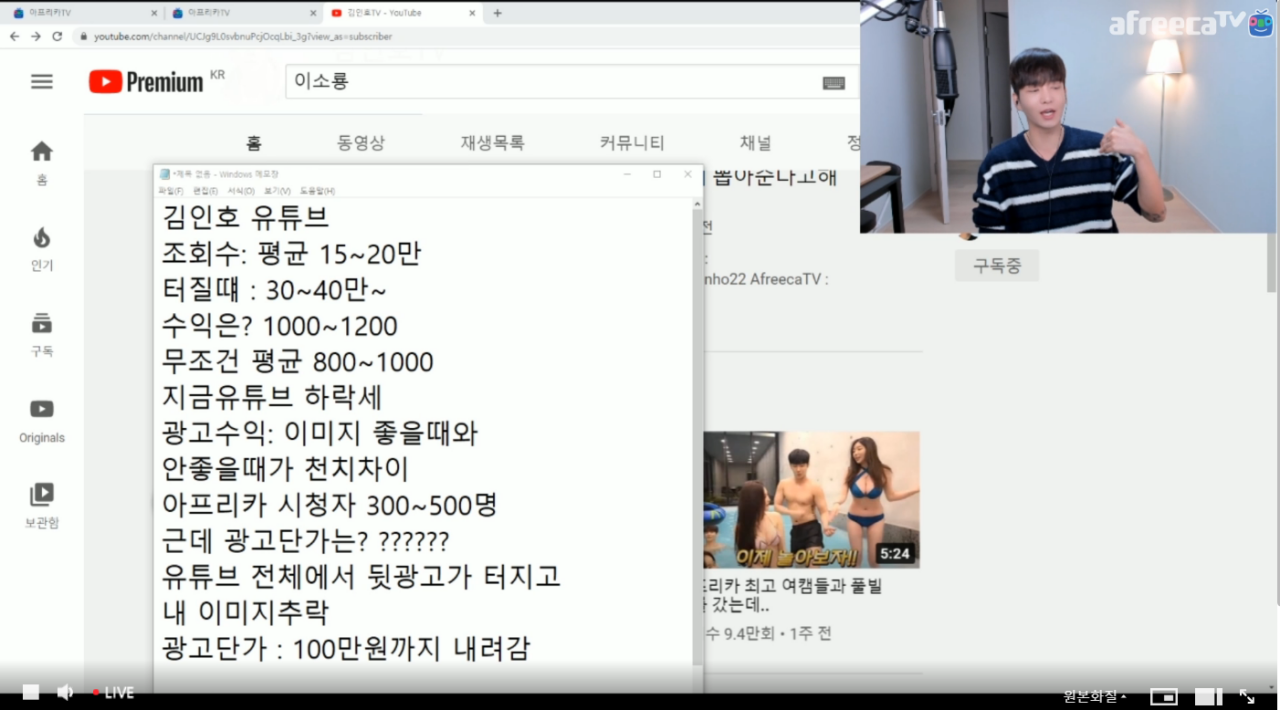Click the line '광고단가 : 100만원까지 내려감'
This screenshot has height=710, width=1280.
click(x=346, y=649)
